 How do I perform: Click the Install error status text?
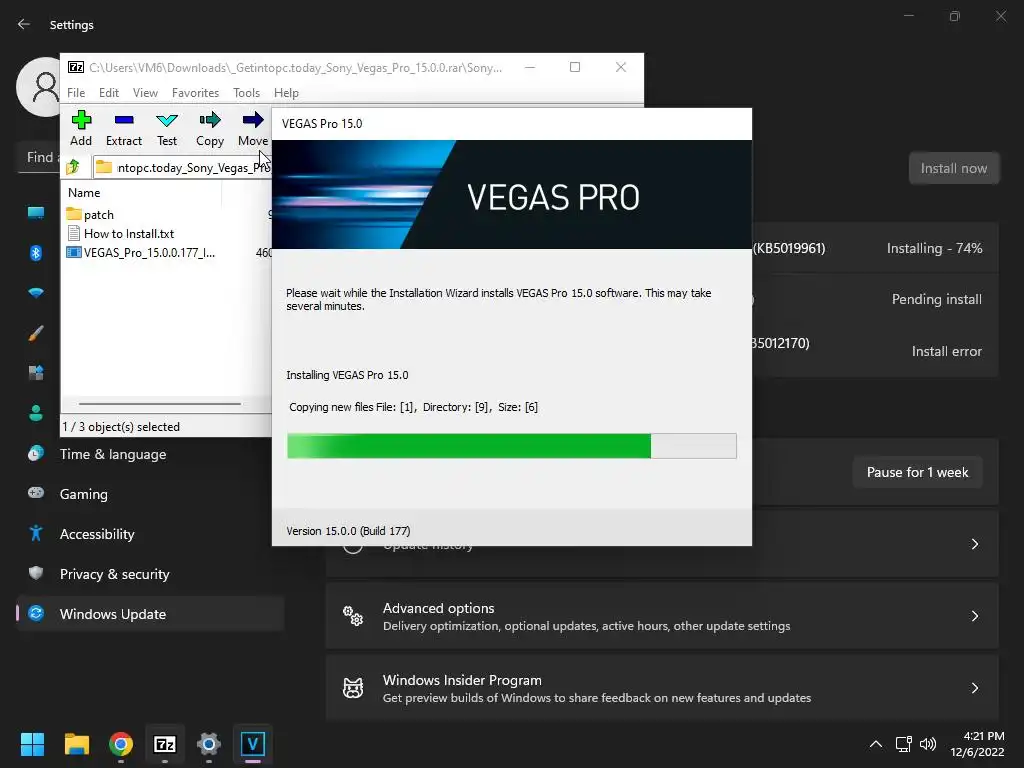click(x=946, y=351)
